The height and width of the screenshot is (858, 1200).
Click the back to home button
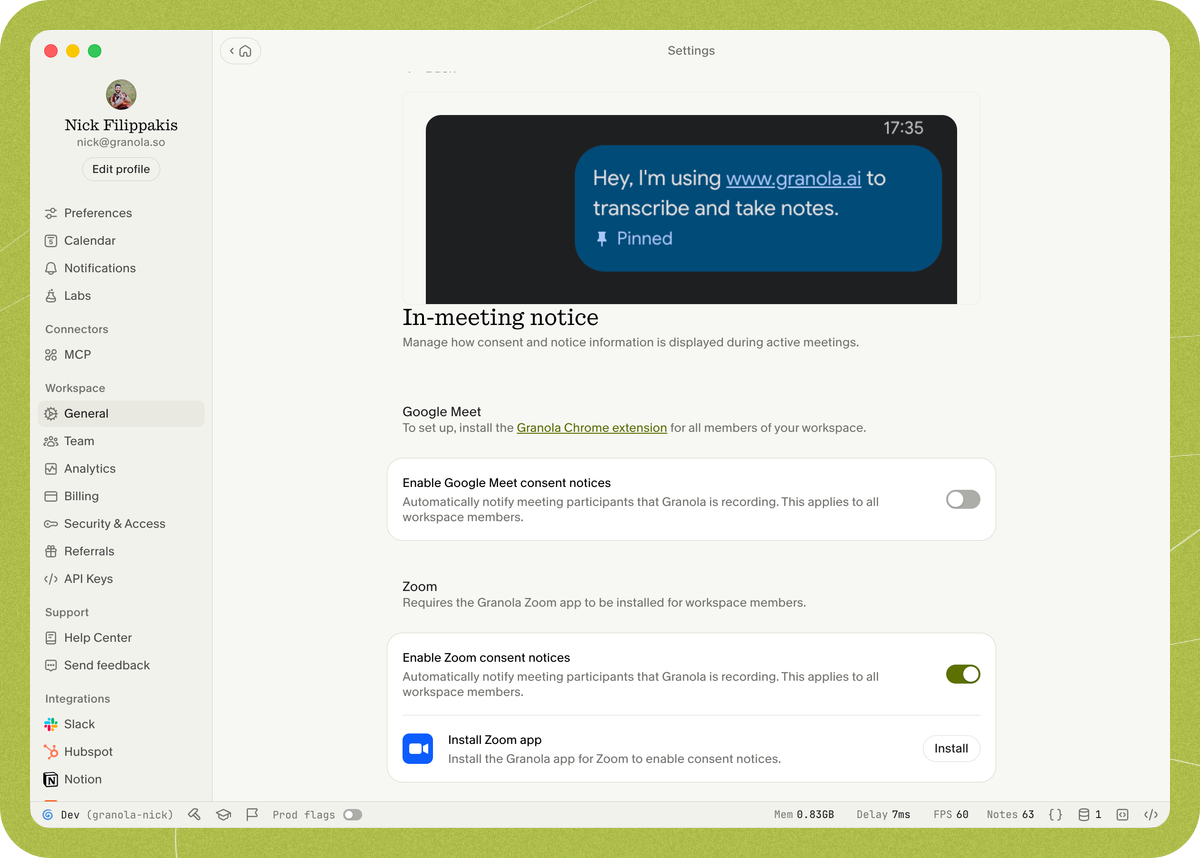(x=240, y=51)
